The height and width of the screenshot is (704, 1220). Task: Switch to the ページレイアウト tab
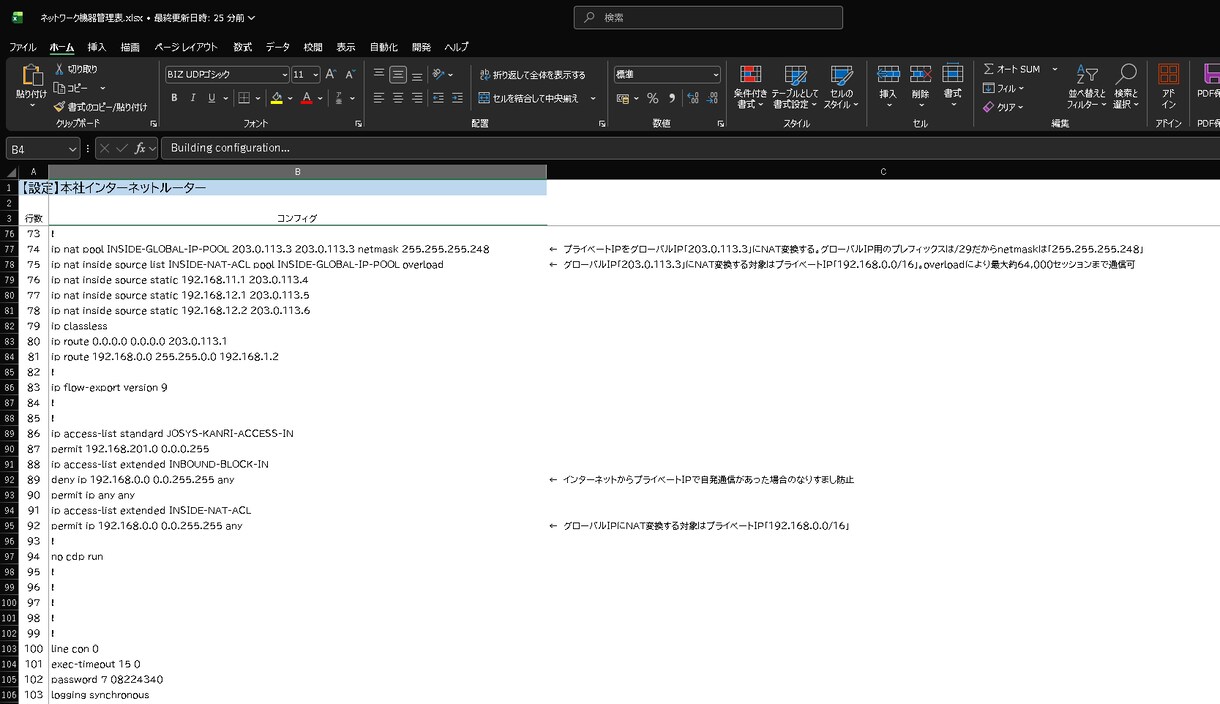pos(186,47)
